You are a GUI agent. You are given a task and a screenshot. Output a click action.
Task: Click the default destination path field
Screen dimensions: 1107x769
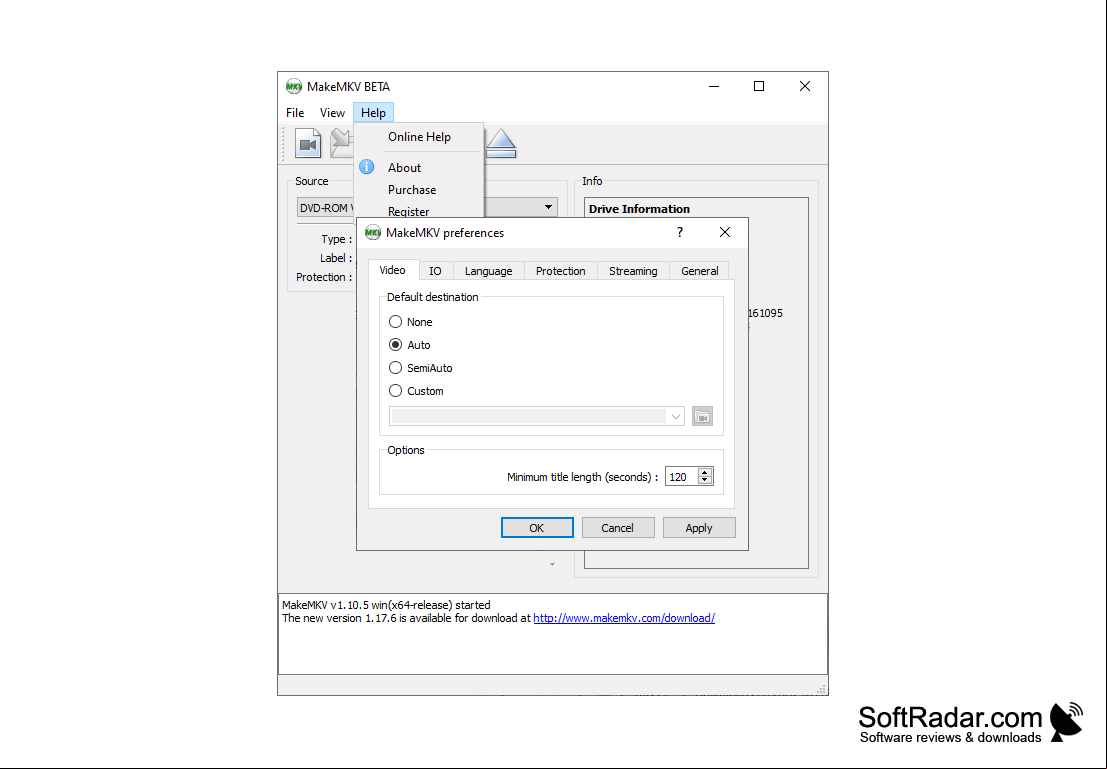[528, 417]
